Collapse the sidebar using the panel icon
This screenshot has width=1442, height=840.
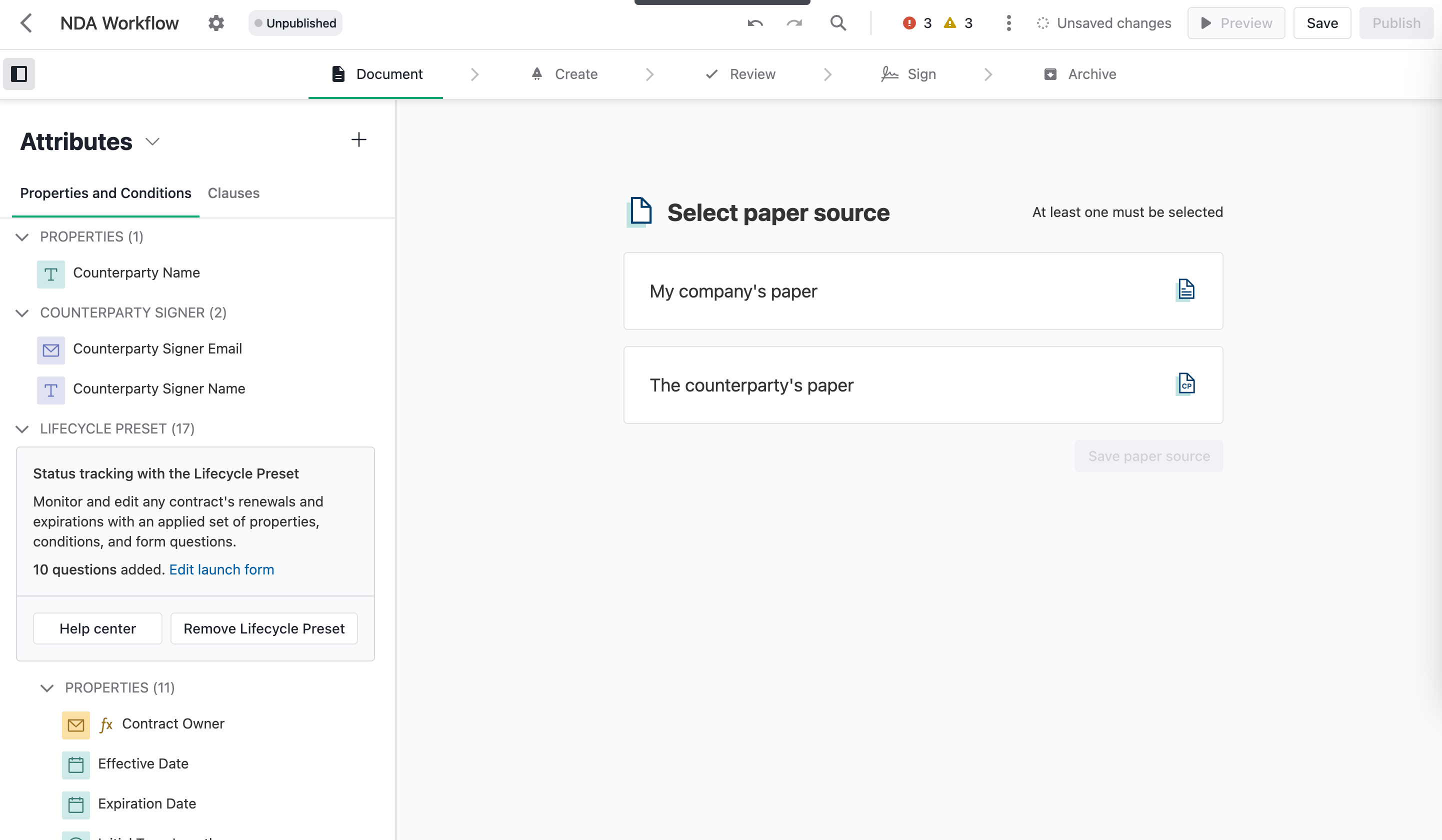19,74
